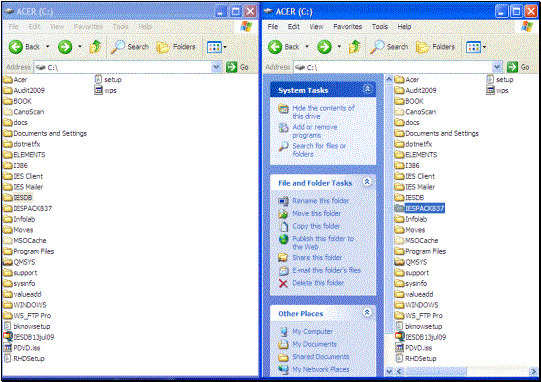
Task: Open Back history dropdown in right window
Action: pyautogui.click(x=307, y=47)
